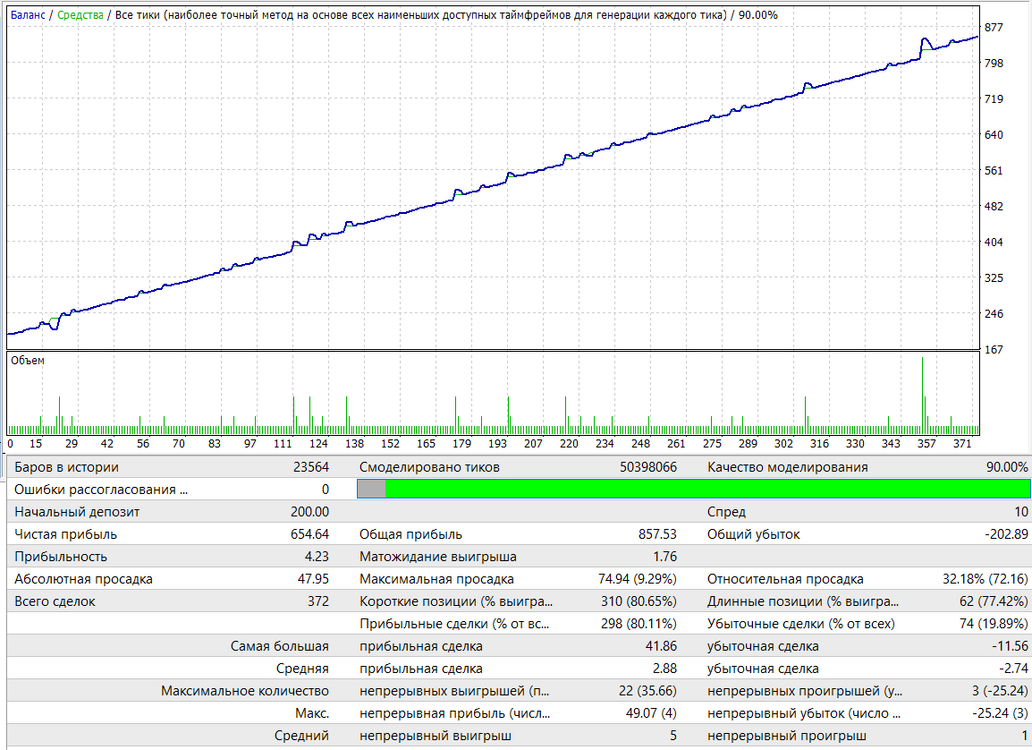The image size is (1032, 750).
Task: Click the 'Максимальное количество' row label
Action: [x=245, y=691]
